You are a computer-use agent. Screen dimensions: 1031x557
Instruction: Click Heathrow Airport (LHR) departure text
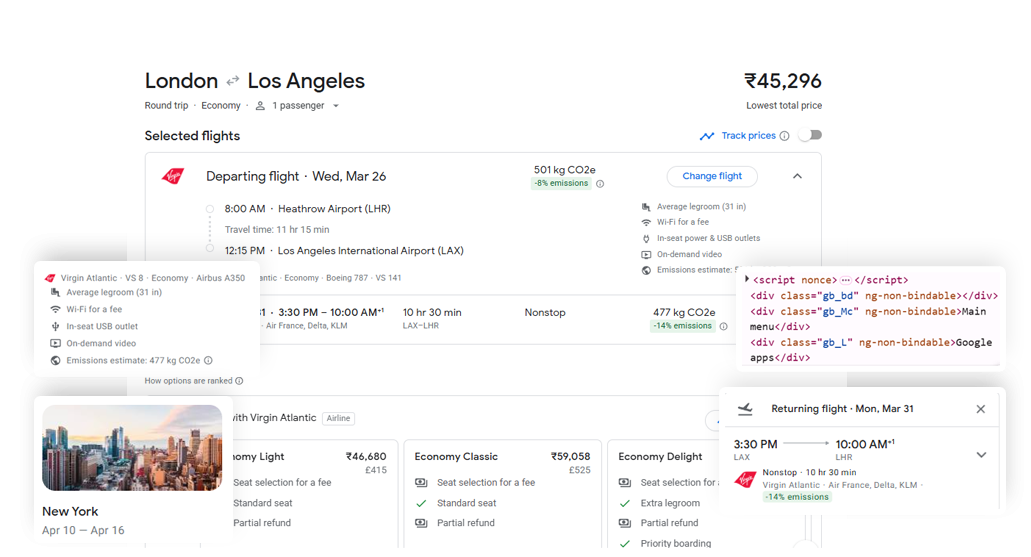(x=334, y=208)
